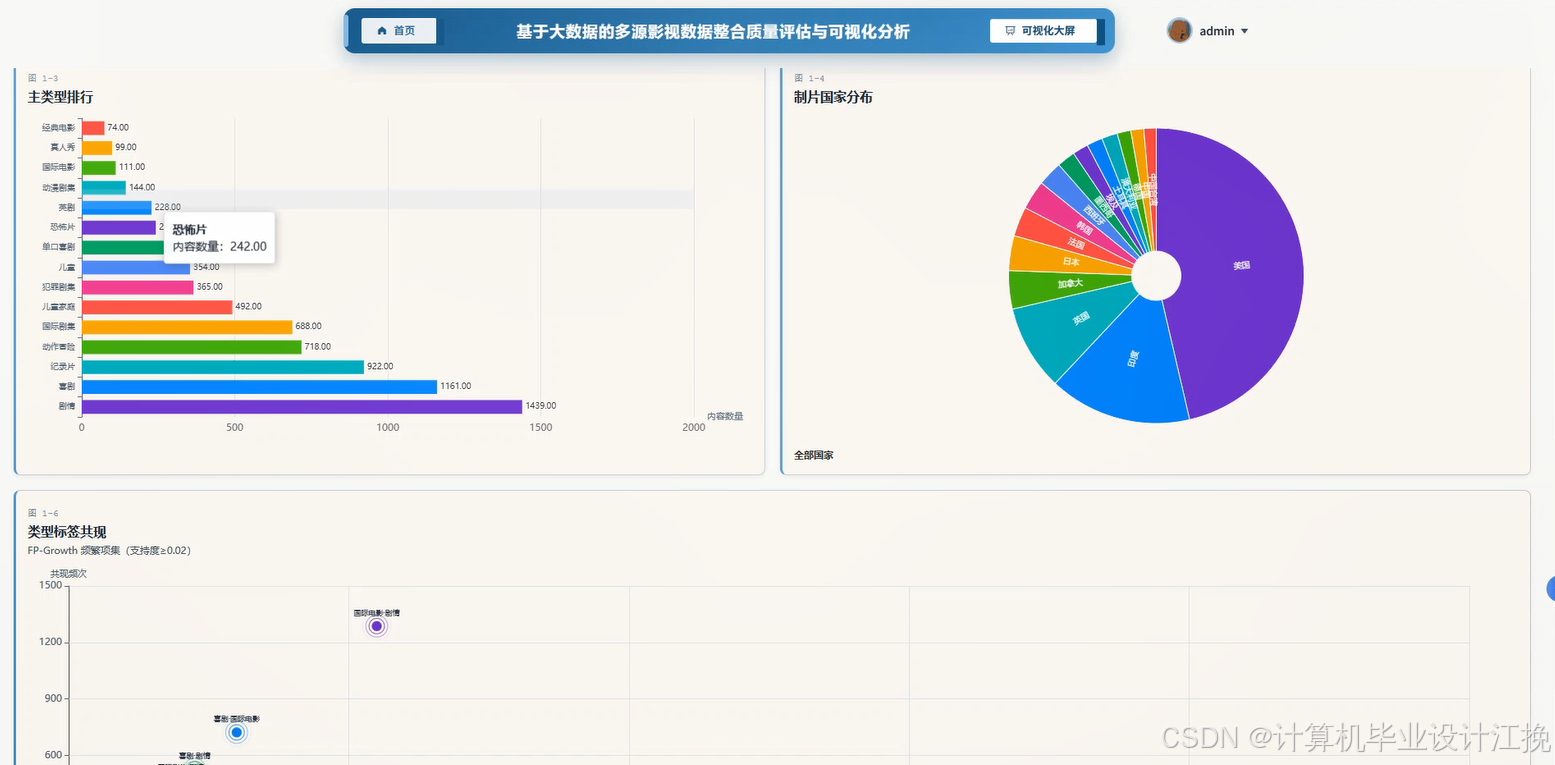The image size is (1555, 765).
Task: Select the 动漫剧集 bar showing 144.00
Action: pyautogui.click(x=104, y=187)
